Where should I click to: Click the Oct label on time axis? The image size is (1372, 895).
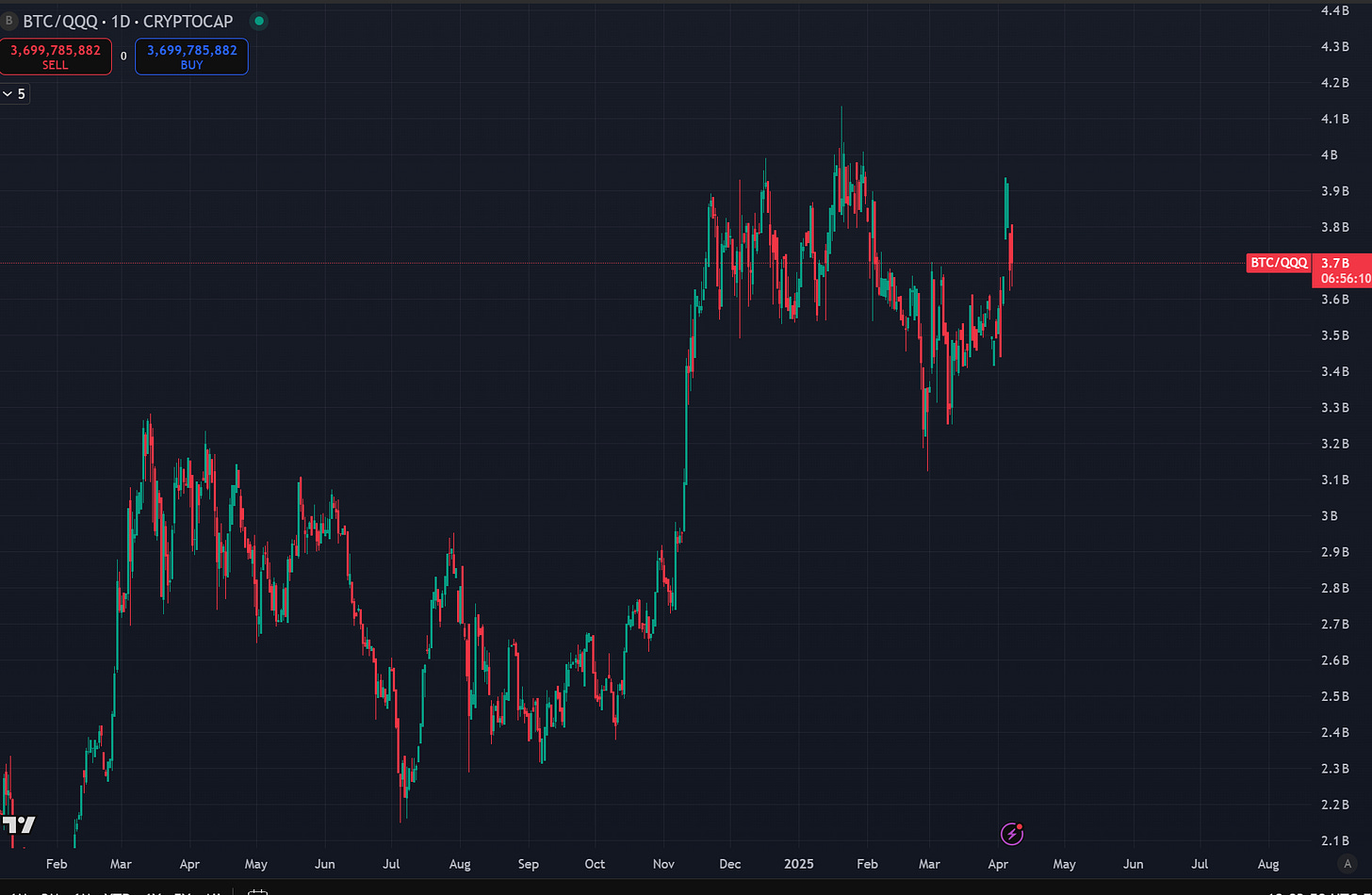pyautogui.click(x=595, y=864)
